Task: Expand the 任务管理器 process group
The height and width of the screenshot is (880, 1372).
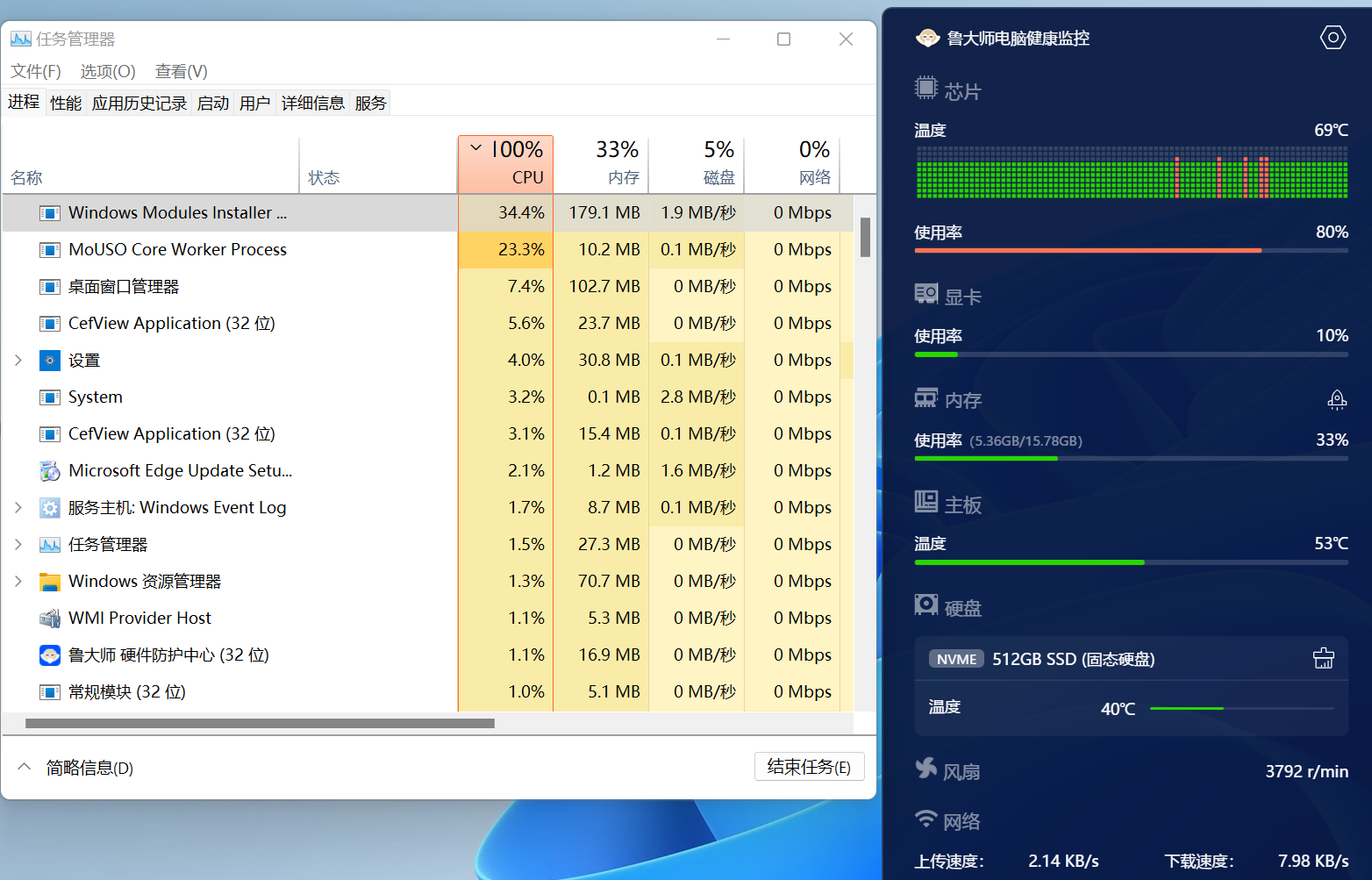Action: 18,544
